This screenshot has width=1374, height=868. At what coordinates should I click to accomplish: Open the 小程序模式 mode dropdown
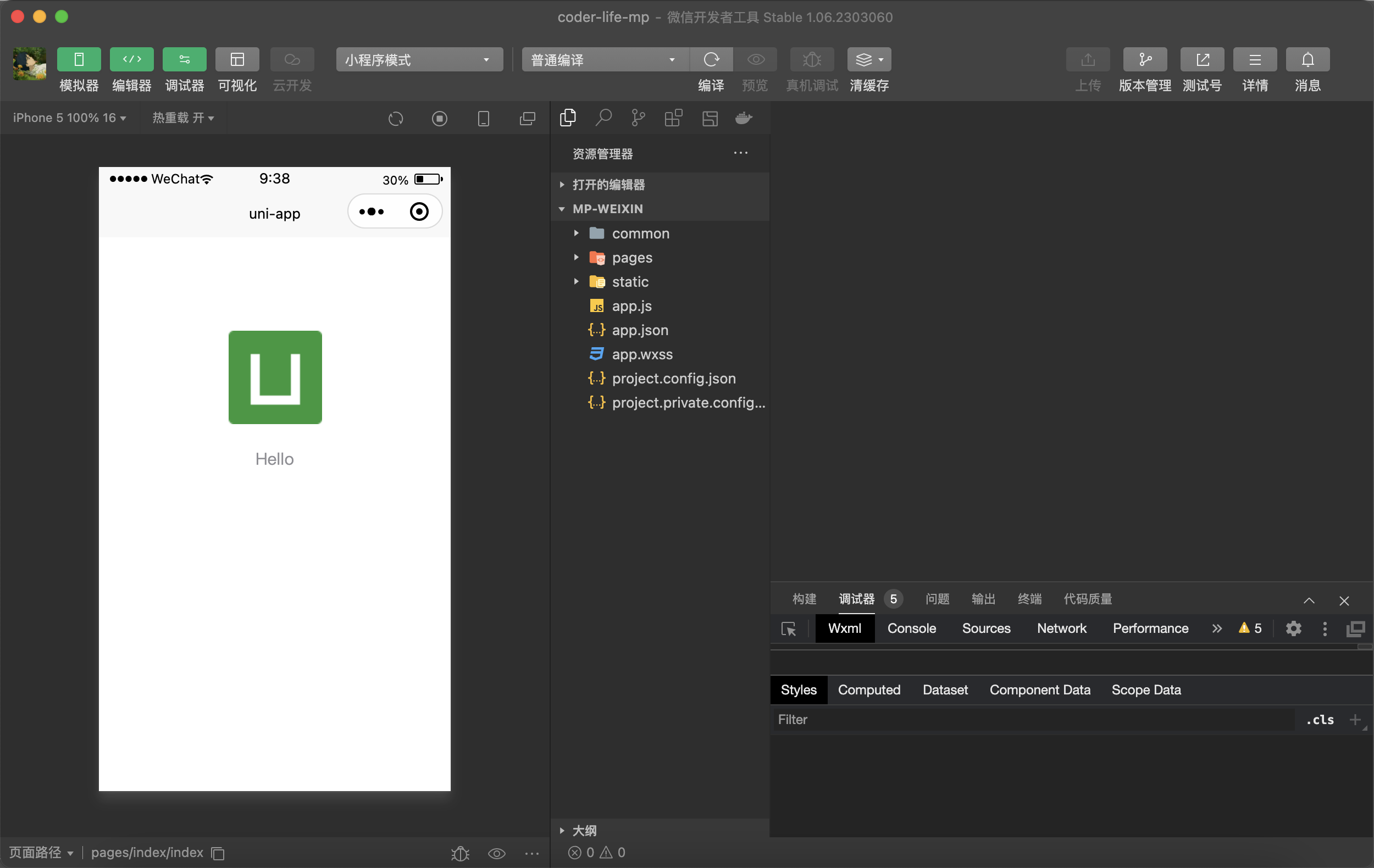pyautogui.click(x=419, y=59)
